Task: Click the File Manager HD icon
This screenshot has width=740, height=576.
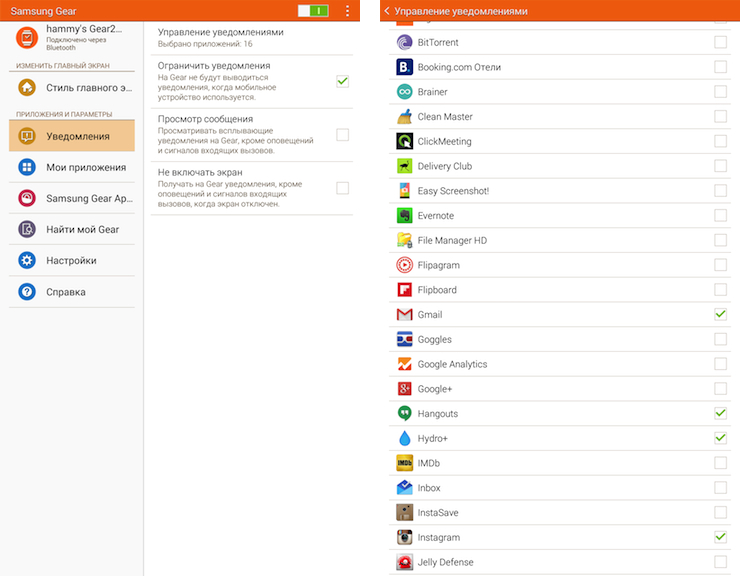Action: click(x=404, y=240)
